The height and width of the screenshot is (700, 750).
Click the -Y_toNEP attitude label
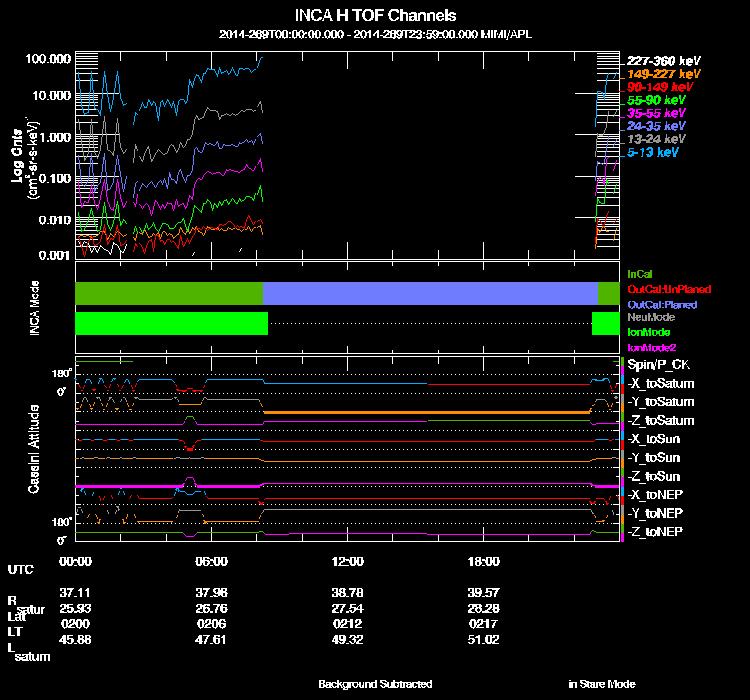tap(655, 513)
